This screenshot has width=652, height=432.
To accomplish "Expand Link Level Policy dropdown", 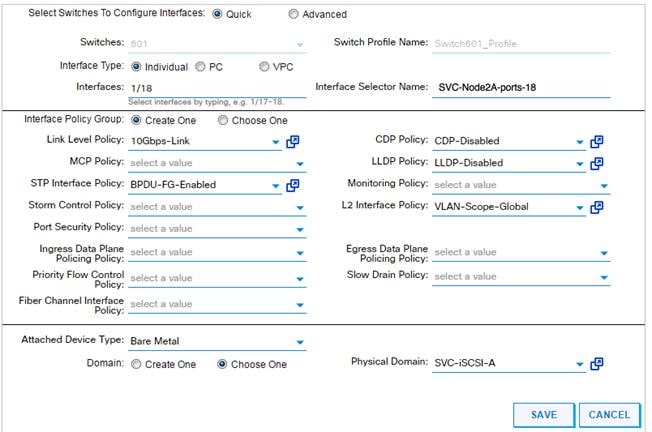I will pos(275,142).
